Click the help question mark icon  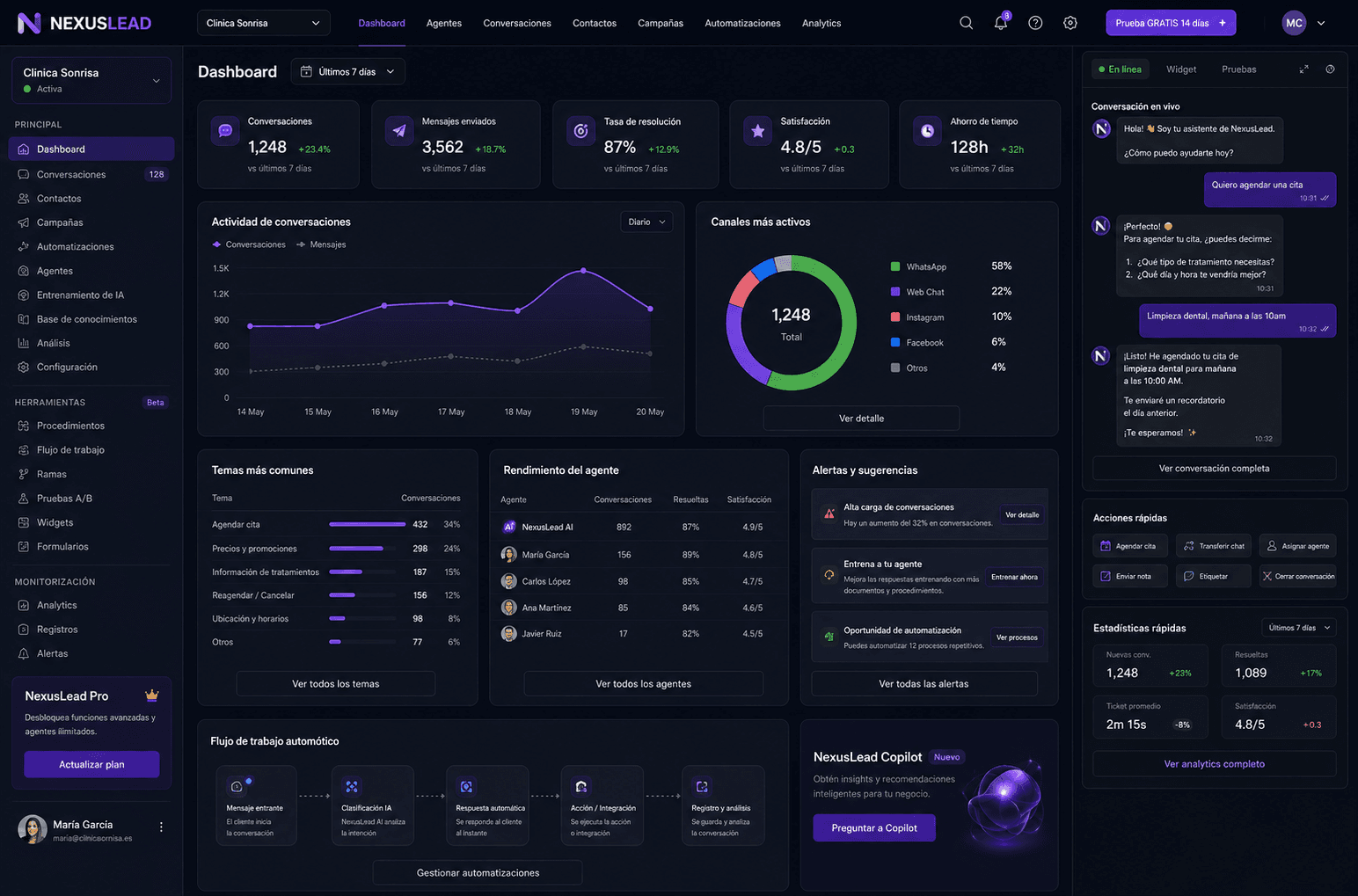click(1035, 23)
